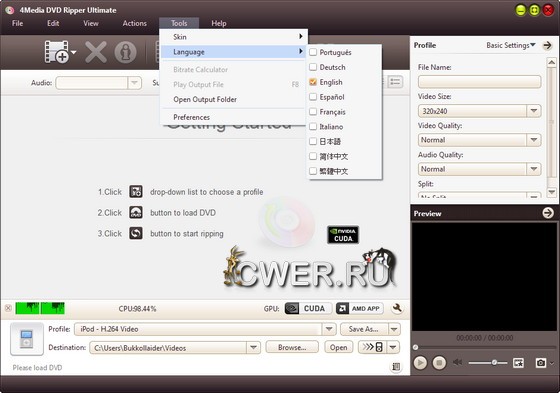Click the File Name input field
Screen dimensions: 560x393
point(479,82)
